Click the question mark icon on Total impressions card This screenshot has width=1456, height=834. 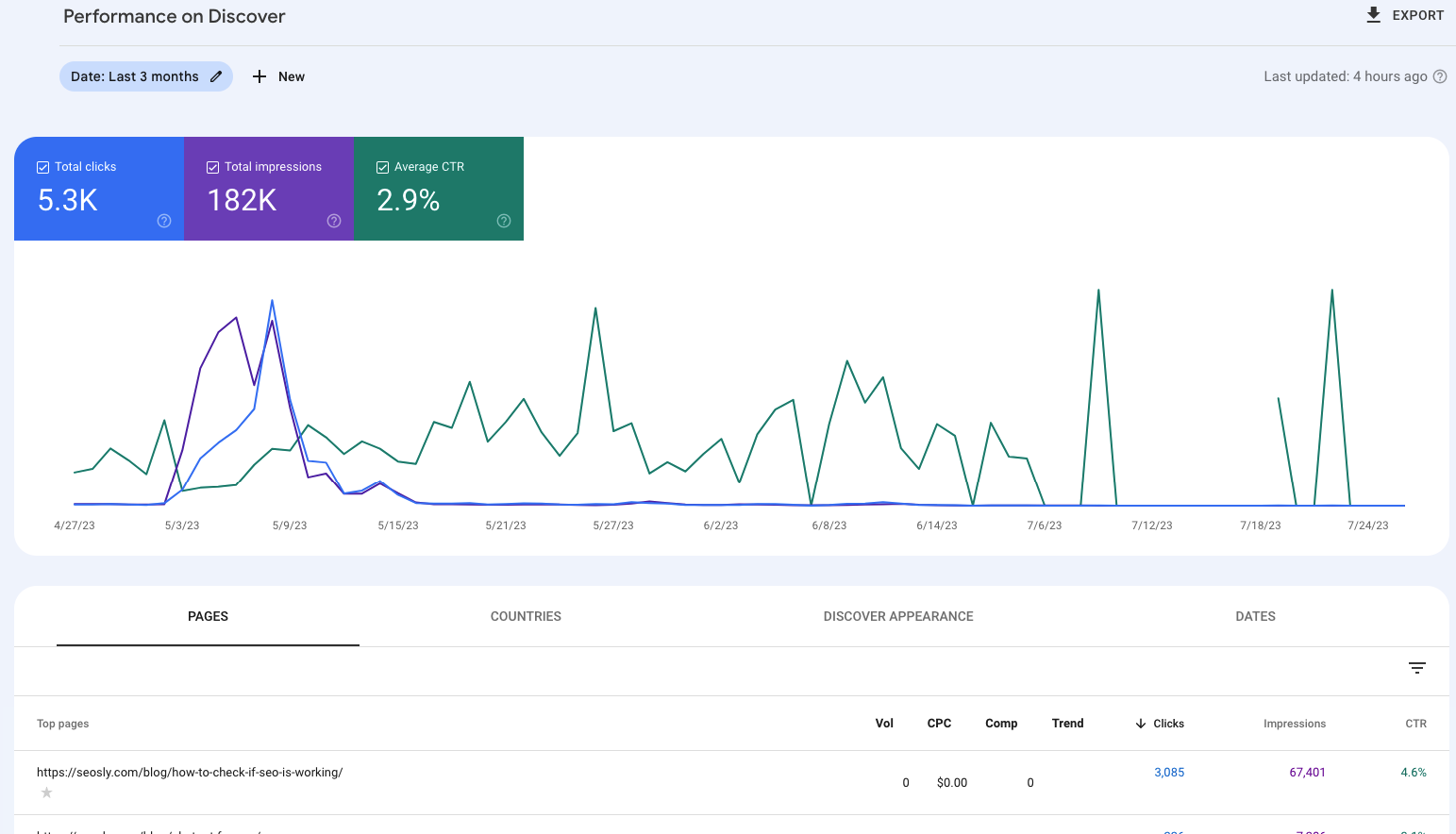click(333, 221)
